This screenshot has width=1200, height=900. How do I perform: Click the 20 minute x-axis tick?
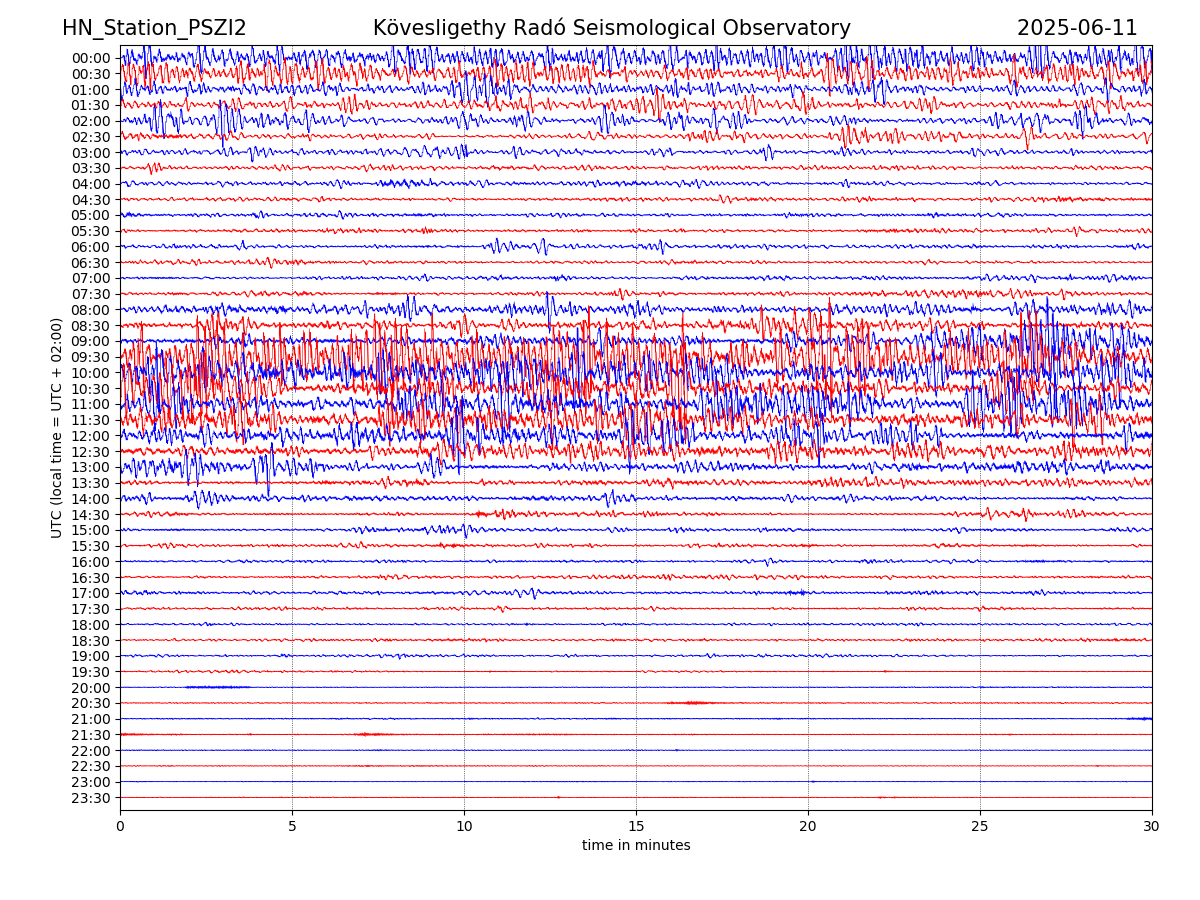(808, 826)
